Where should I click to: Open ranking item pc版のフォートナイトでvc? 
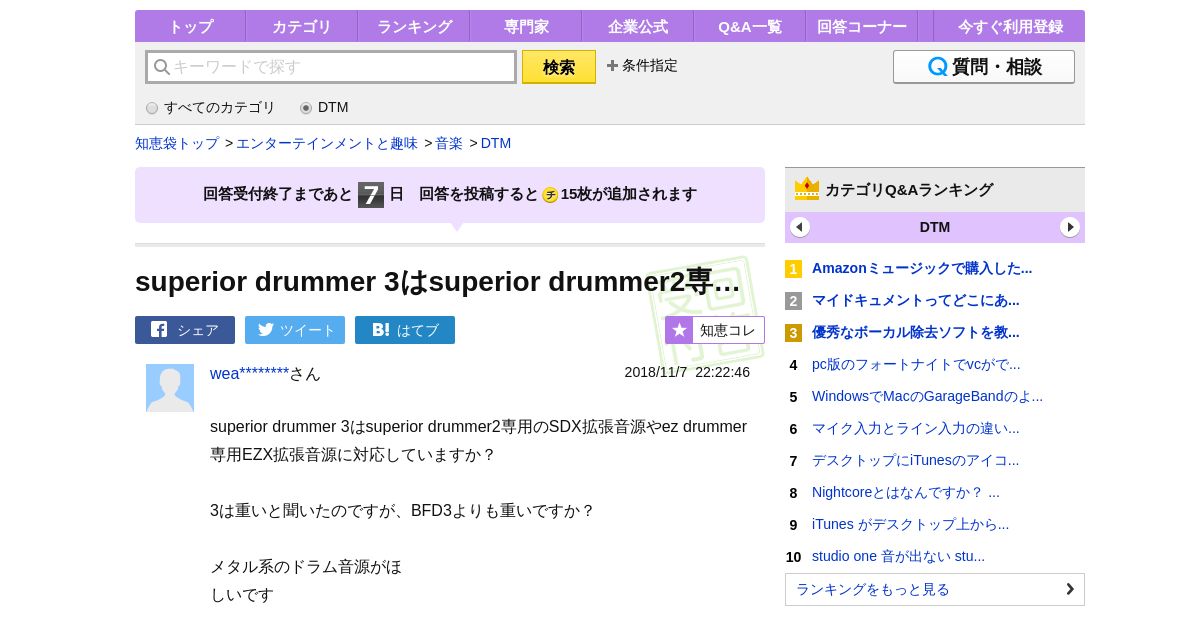coord(916,364)
